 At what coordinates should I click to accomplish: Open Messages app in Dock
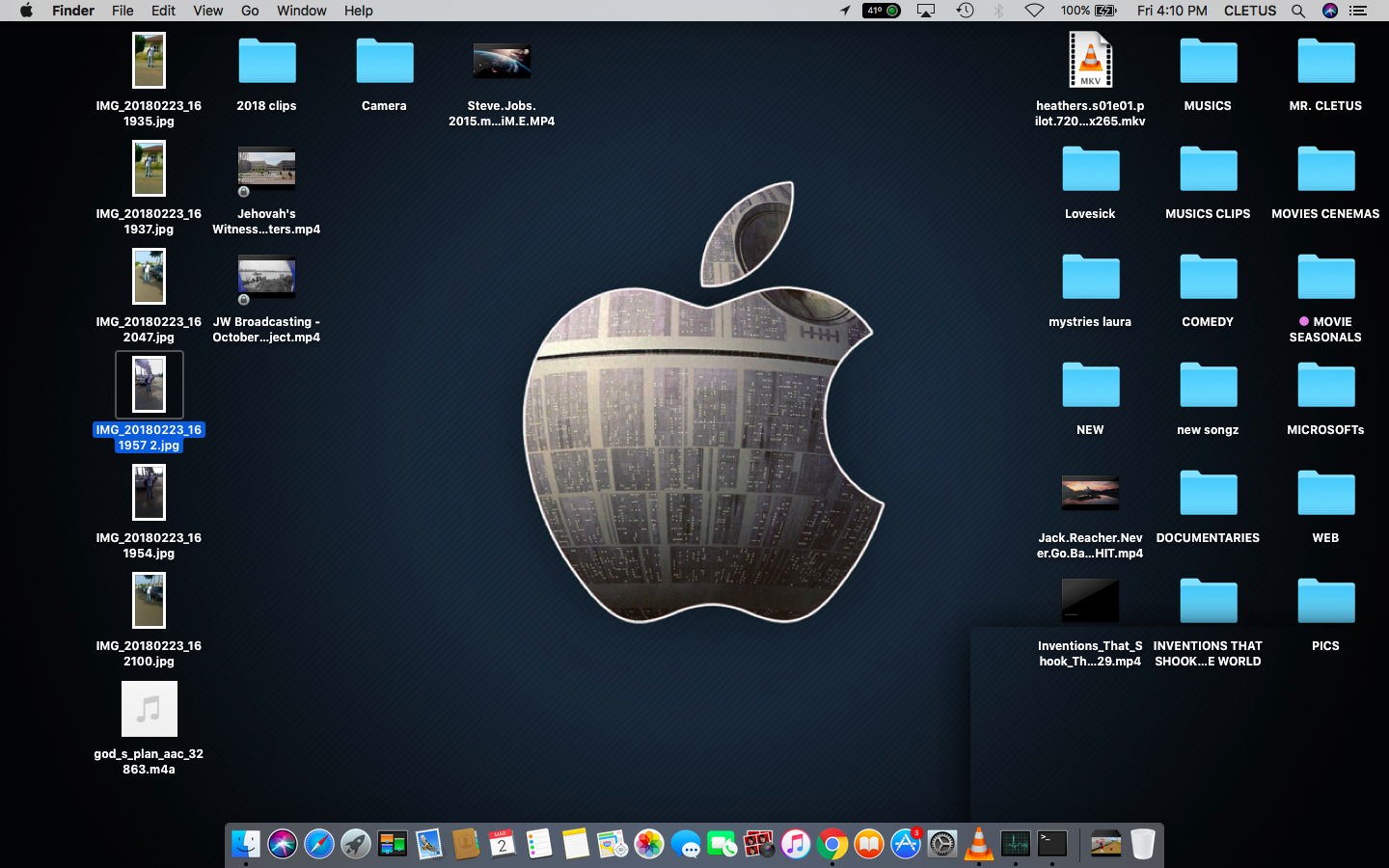686,845
